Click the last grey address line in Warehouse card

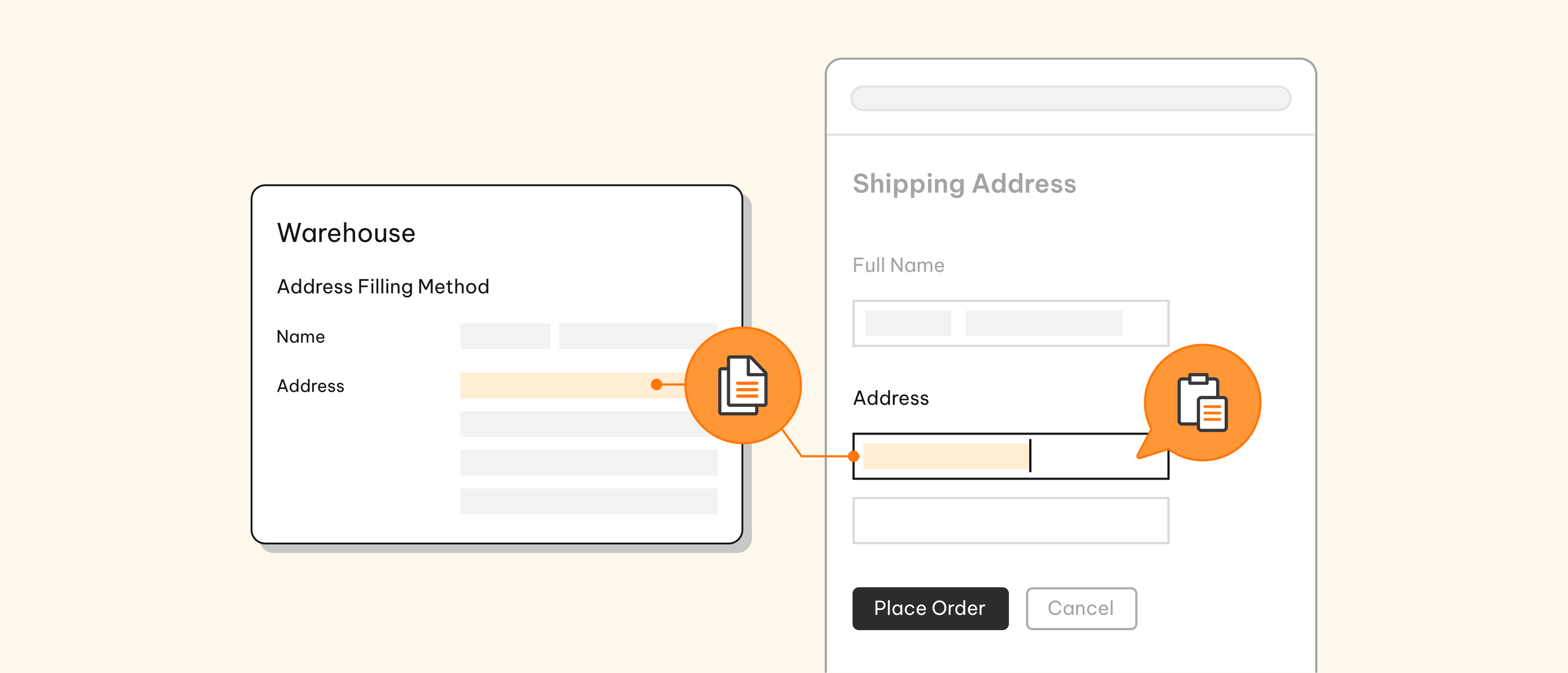(588, 500)
